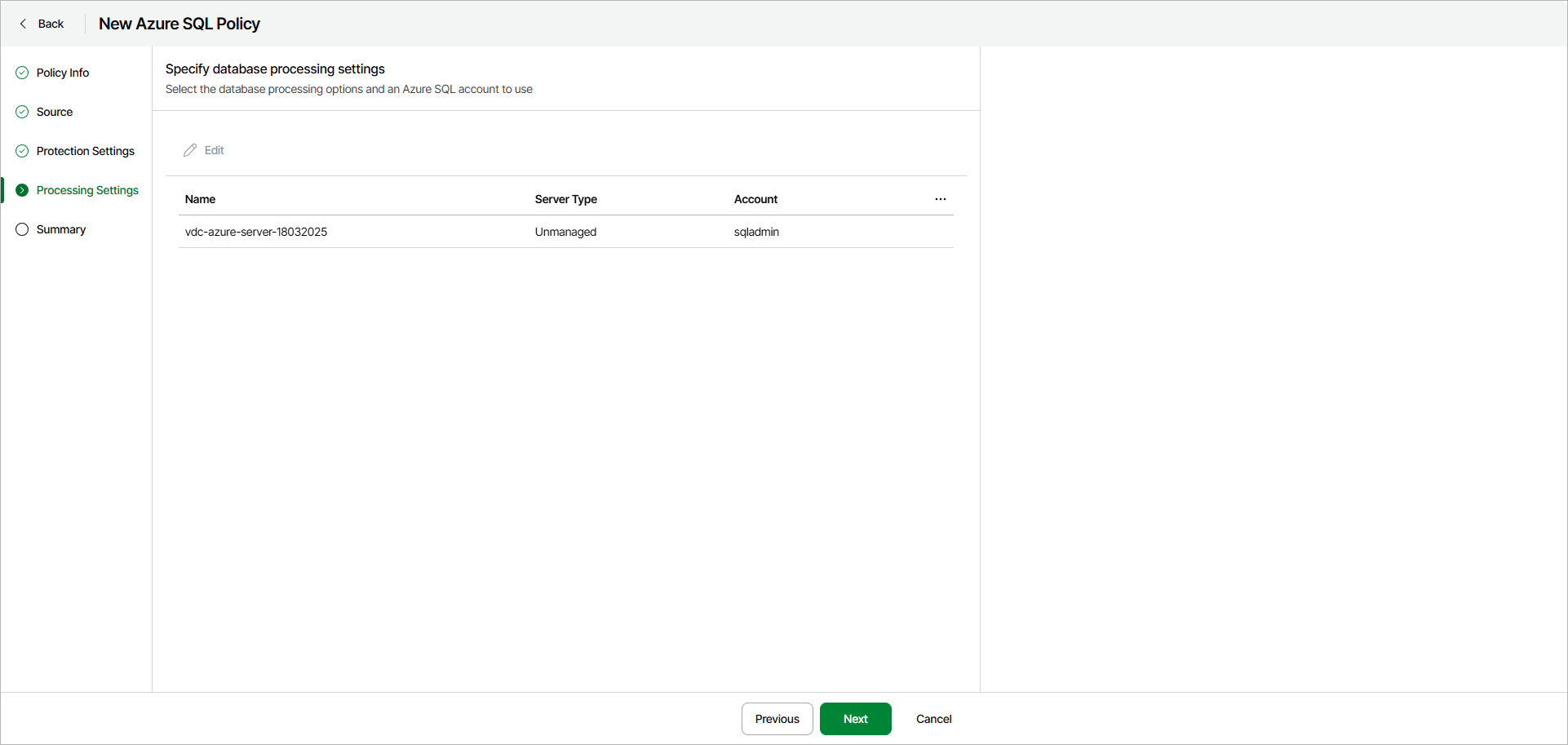
Task: Click the Previous button
Action: 777,719
